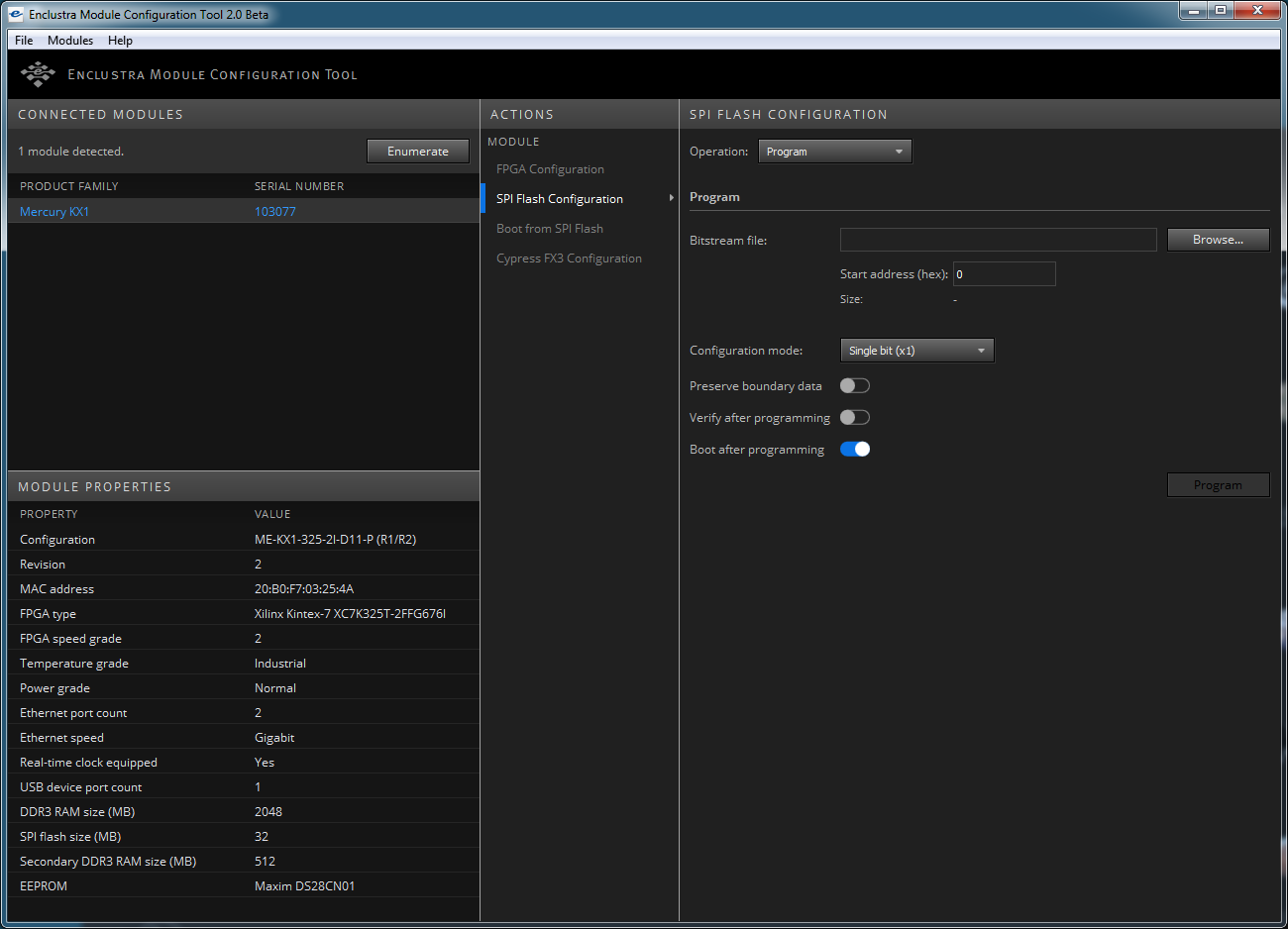The width and height of the screenshot is (1288, 929).
Task: Click '1 module detected.' status text
Action: point(70,152)
